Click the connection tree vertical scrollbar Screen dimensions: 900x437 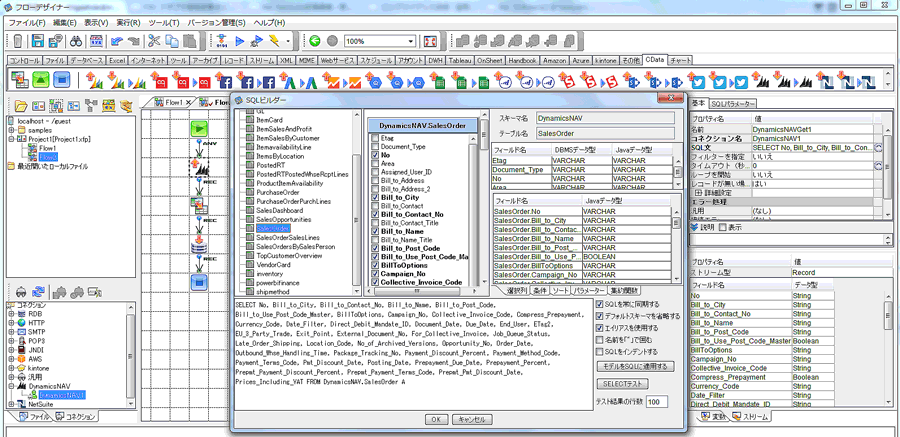[131, 355]
